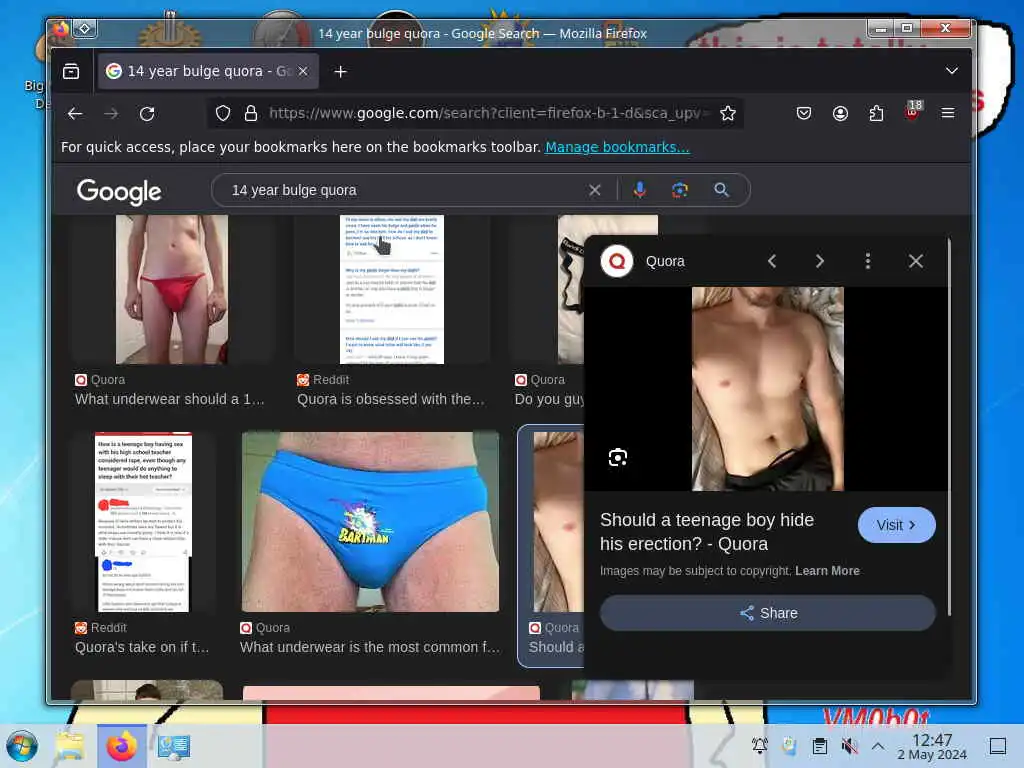Close the image preview panel
The width and height of the screenshot is (1024, 768).
click(x=916, y=261)
